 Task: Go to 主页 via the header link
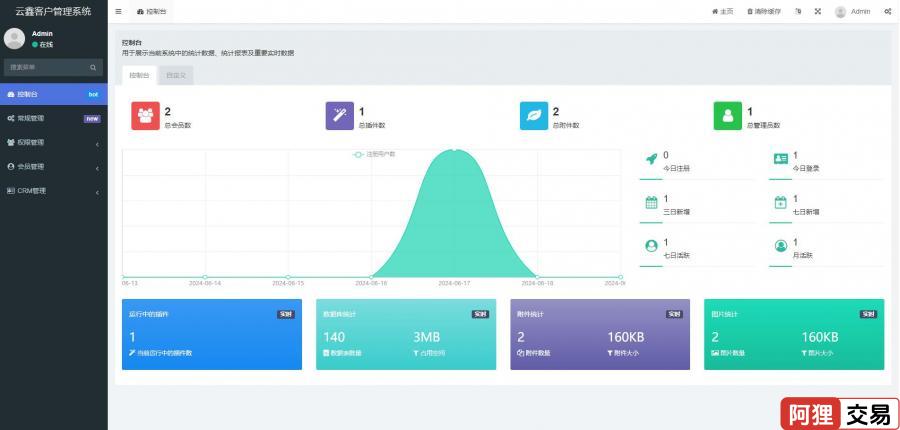(x=722, y=11)
